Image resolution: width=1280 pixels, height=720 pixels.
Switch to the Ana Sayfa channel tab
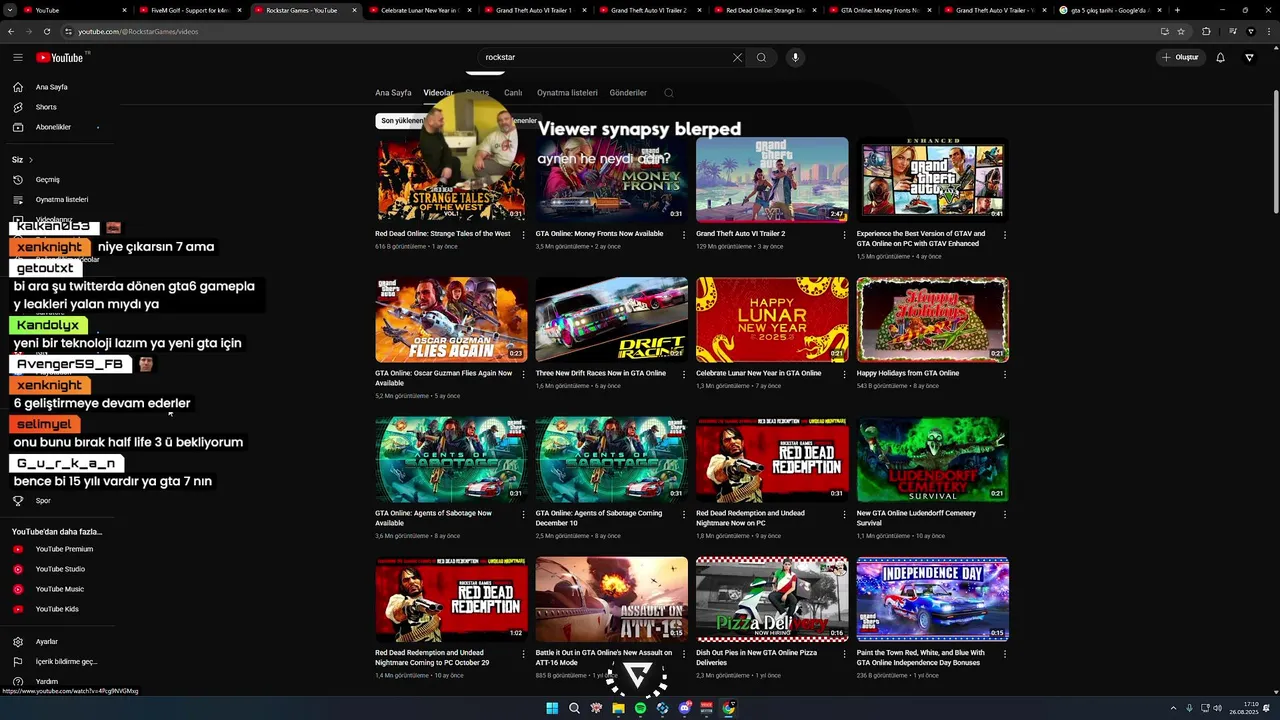(393, 93)
